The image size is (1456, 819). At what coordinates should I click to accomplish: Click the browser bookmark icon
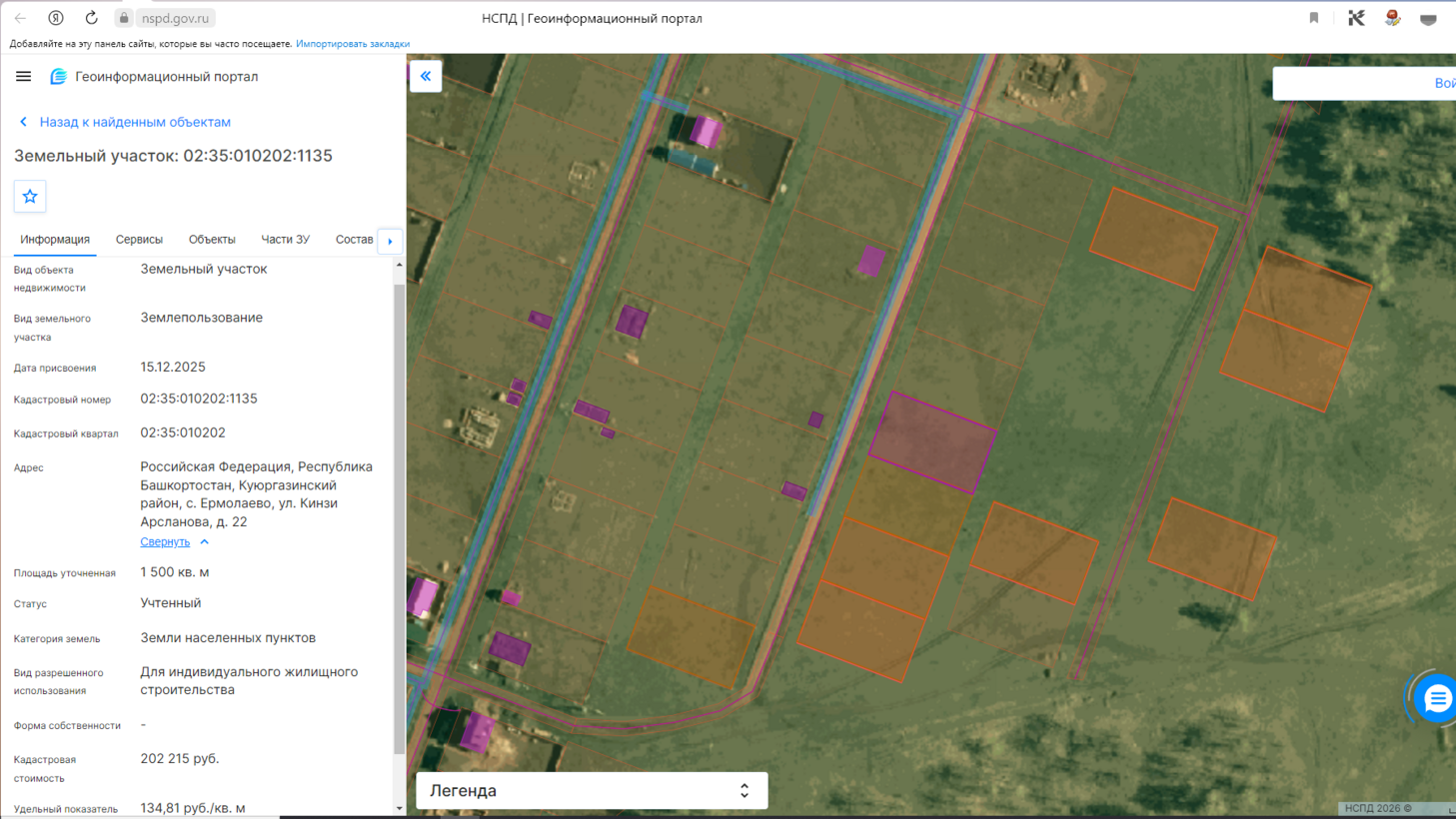point(1314,18)
